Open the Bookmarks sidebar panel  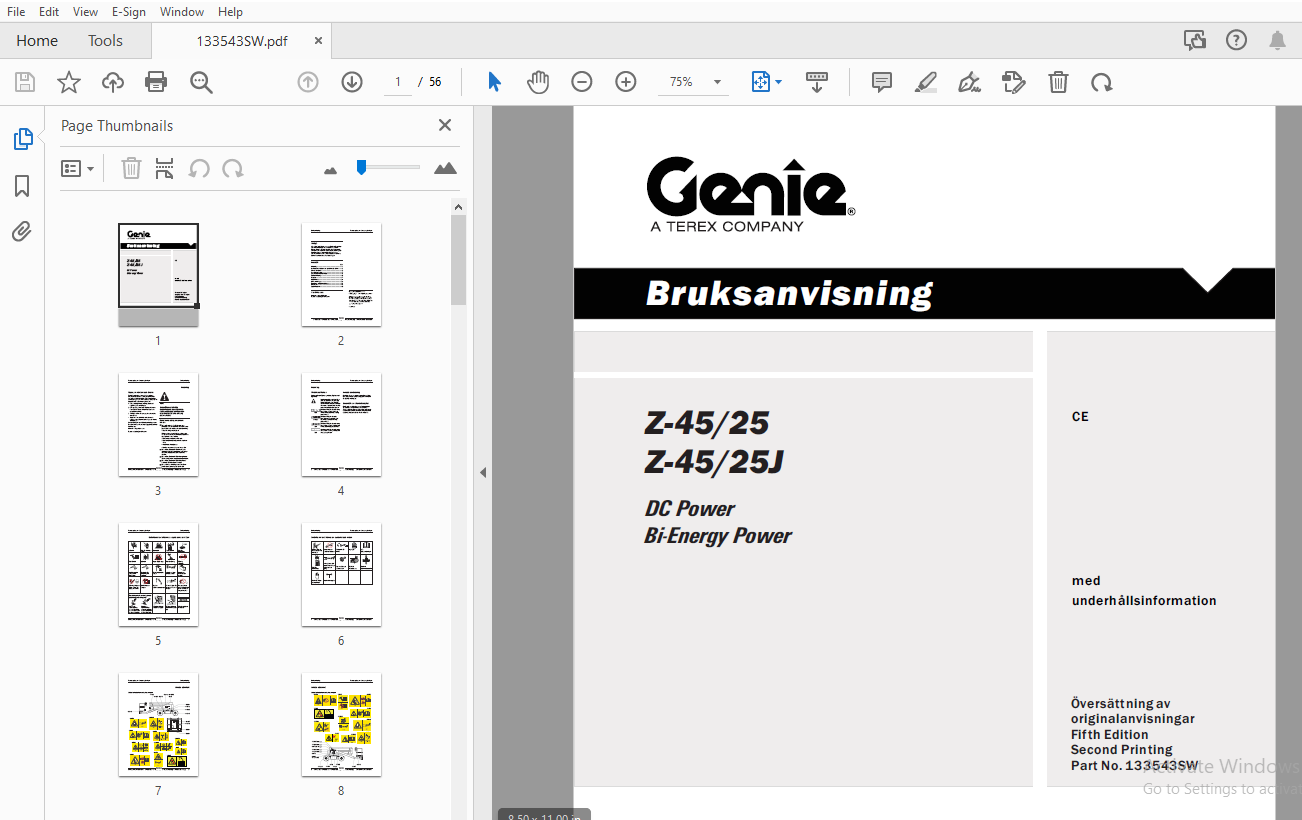22,186
